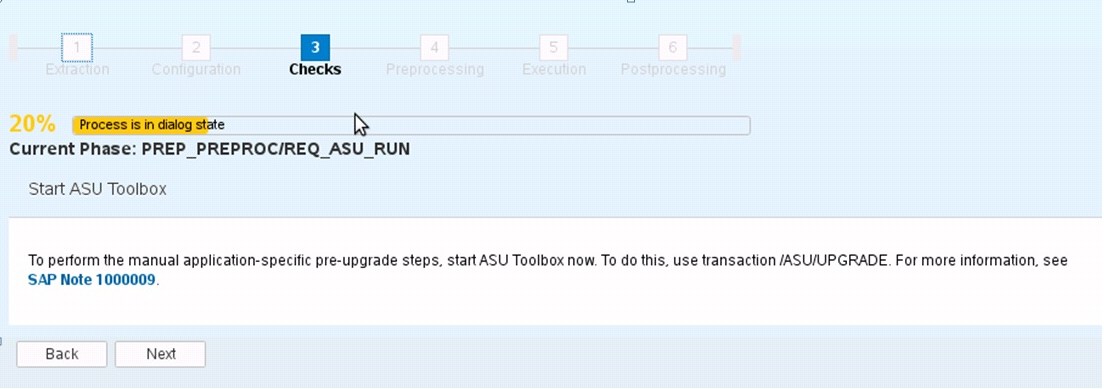Click the step 5 number box
The height and width of the screenshot is (389, 1104).
pyautogui.click(x=553, y=47)
